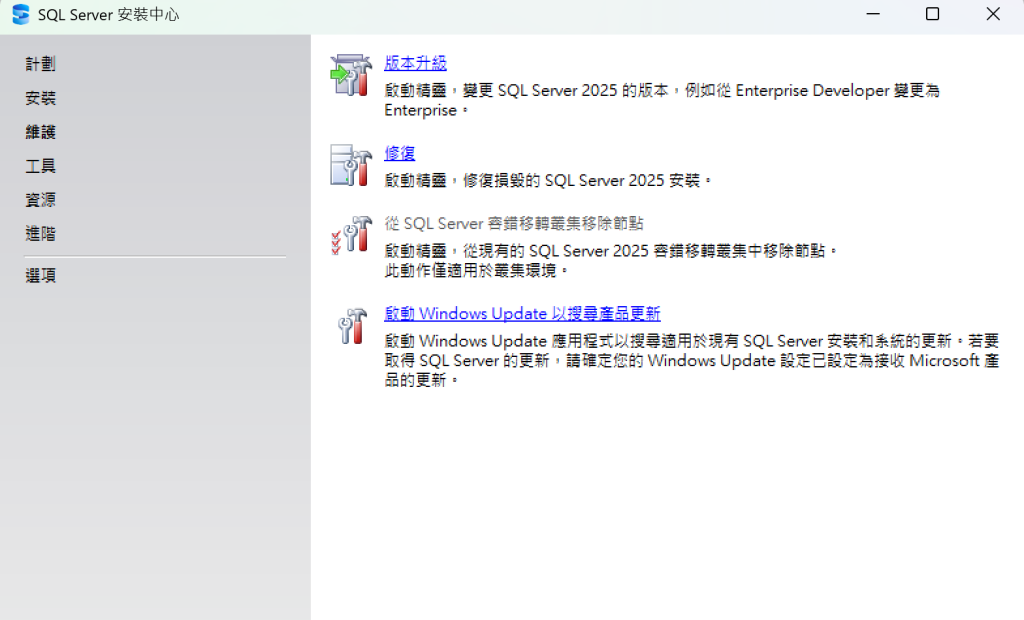This screenshot has width=1024, height=620.
Task: Click description 啟動精靈，修復損毀的 SQL Server 2025 安裝
Action: pos(547,180)
